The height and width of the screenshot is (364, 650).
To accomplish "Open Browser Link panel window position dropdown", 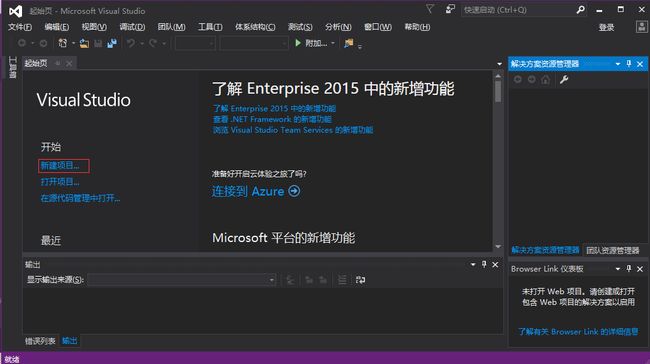I will (x=618, y=269).
